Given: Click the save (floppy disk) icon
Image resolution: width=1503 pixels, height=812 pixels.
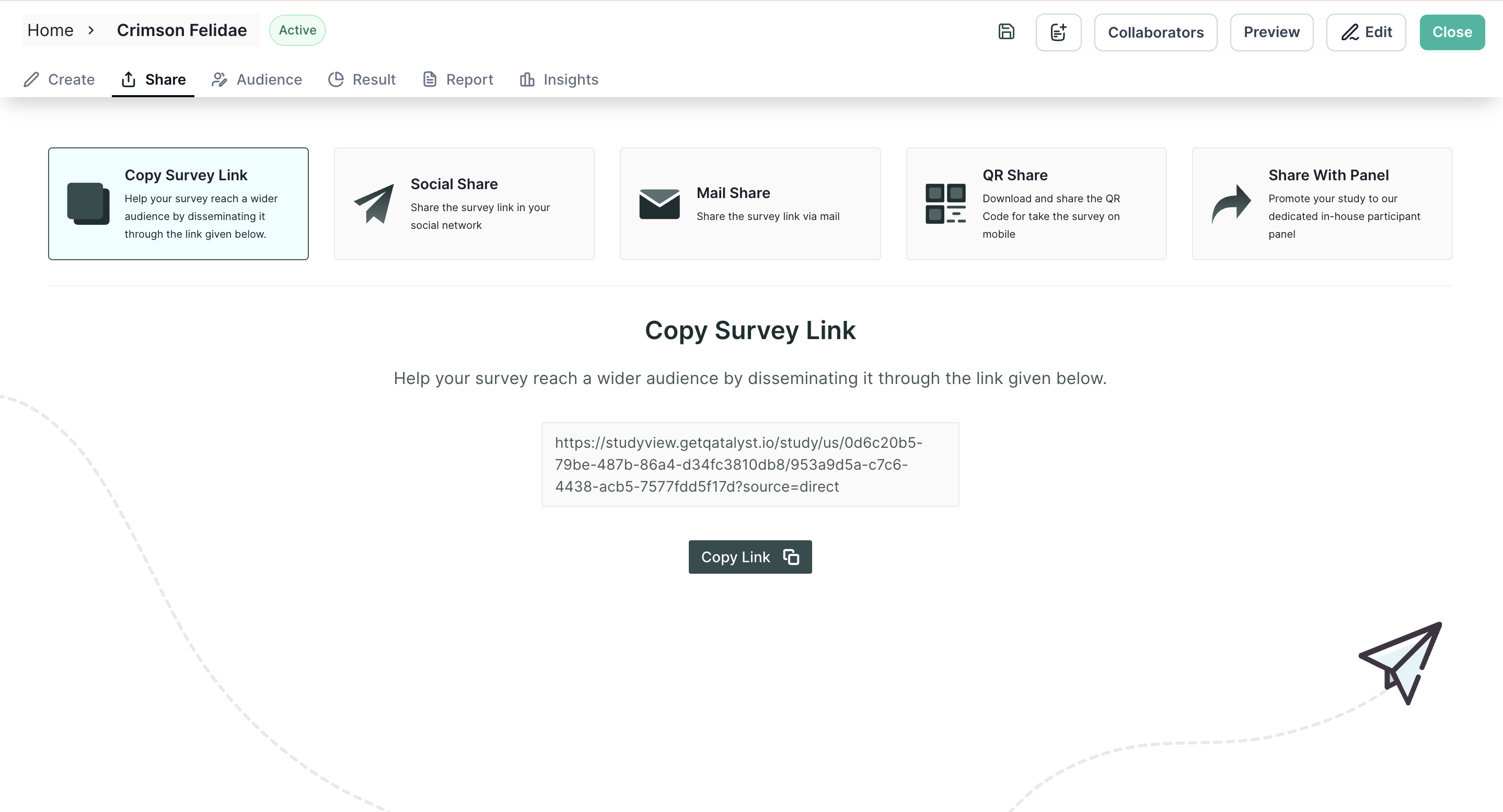Looking at the screenshot, I should click(x=1007, y=31).
